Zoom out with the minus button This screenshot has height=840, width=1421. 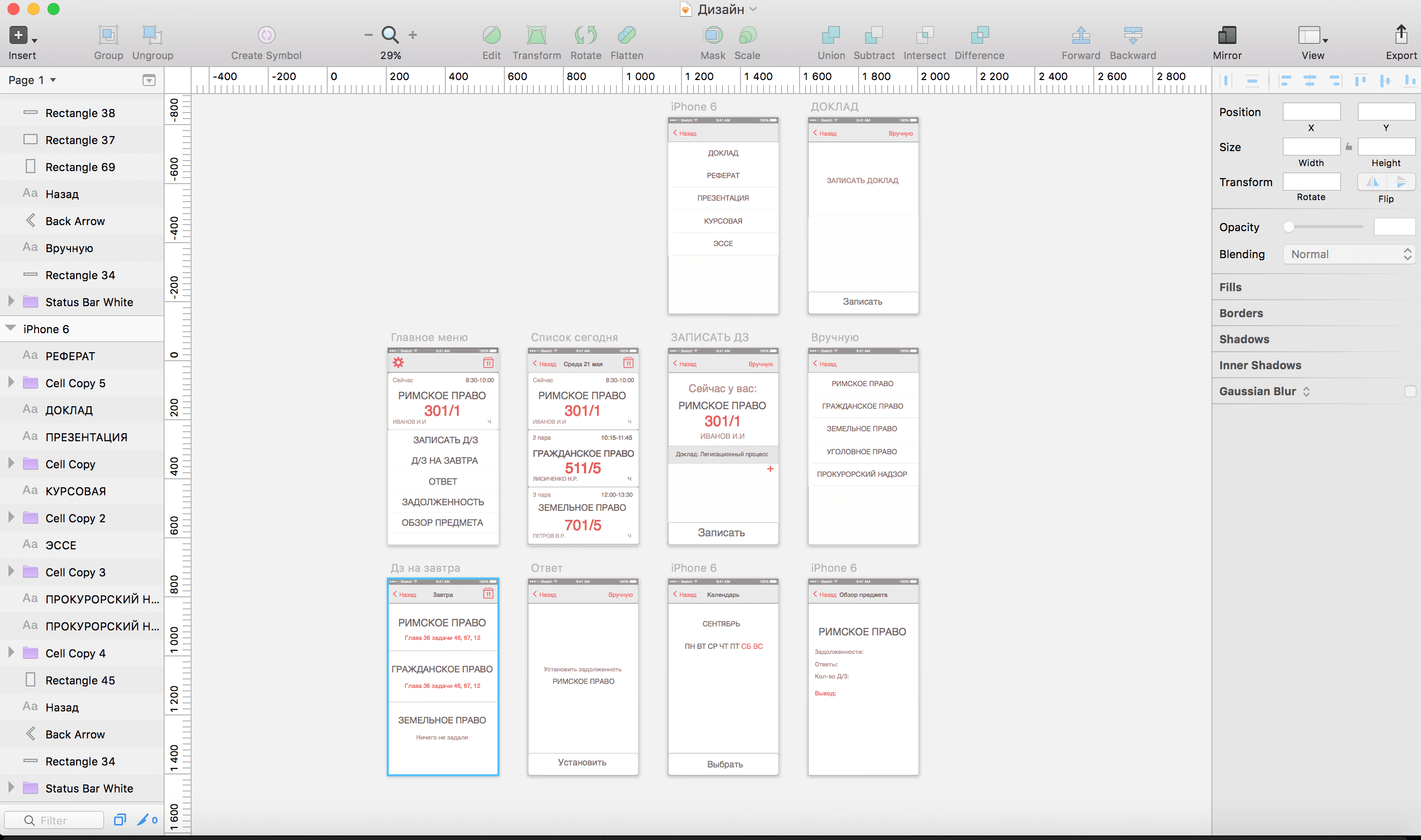click(x=368, y=35)
